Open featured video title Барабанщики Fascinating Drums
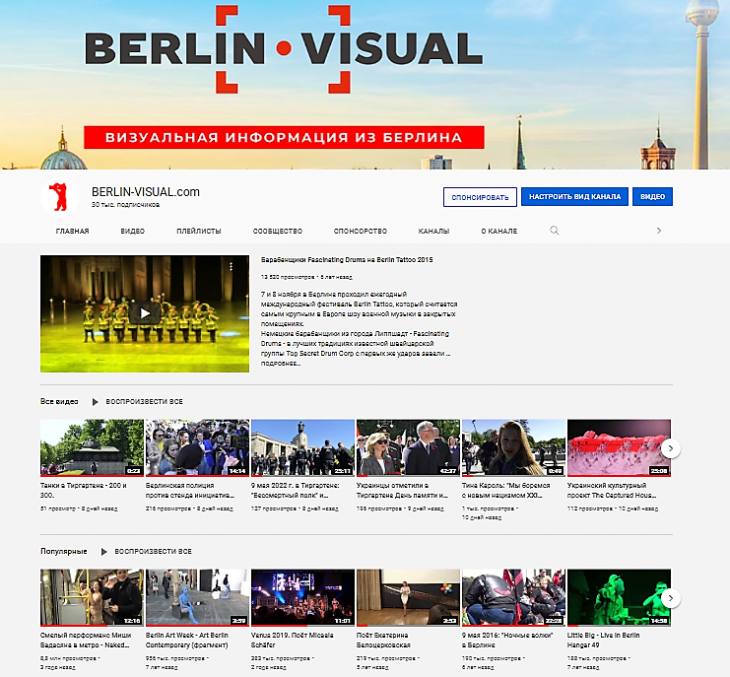Image resolution: width=730 pixels, height=677 pixels. pyautogui.click(x=347, y=260)
